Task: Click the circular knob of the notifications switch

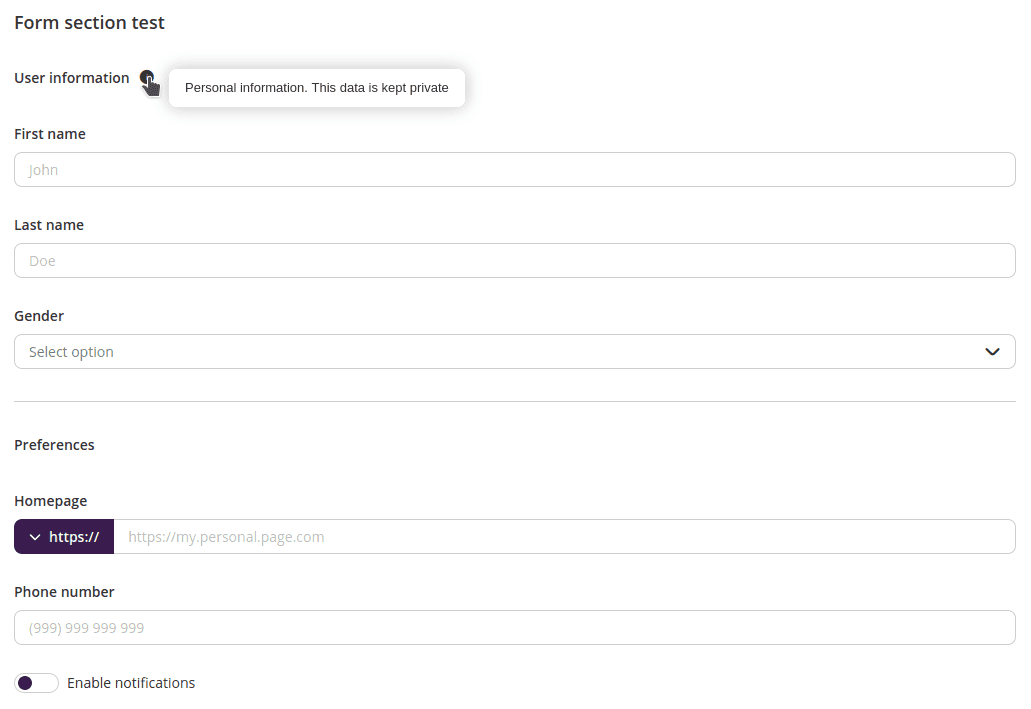Action: (26, 682)
